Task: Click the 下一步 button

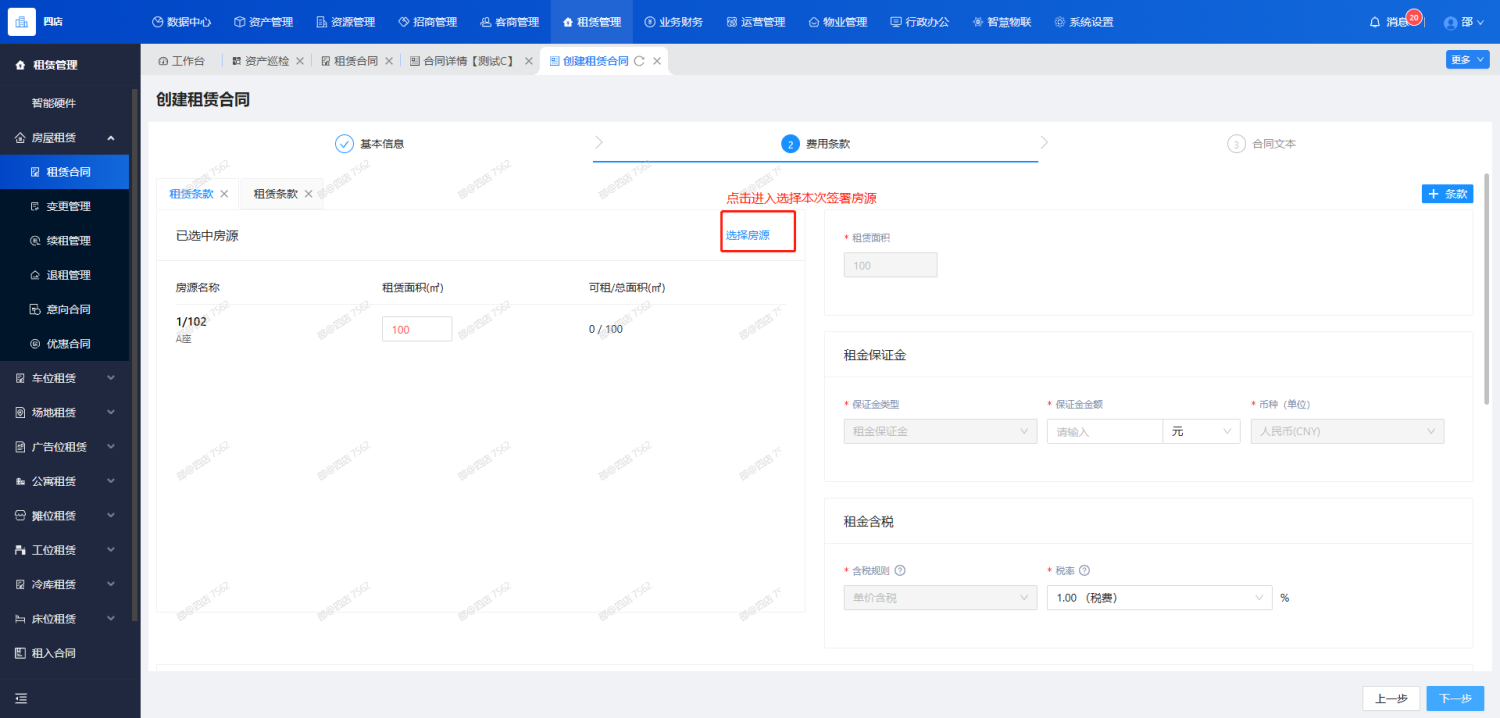Action: click(1455, 698)
